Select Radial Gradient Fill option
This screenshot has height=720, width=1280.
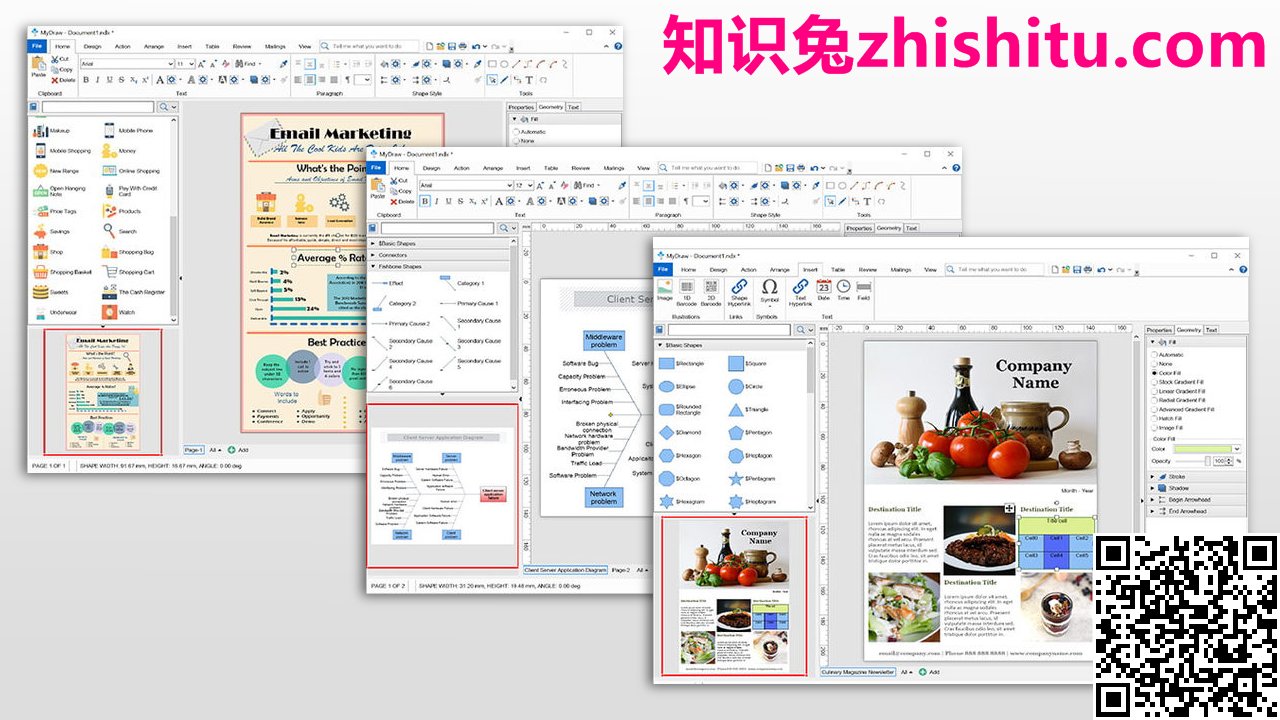(1180, 400)
